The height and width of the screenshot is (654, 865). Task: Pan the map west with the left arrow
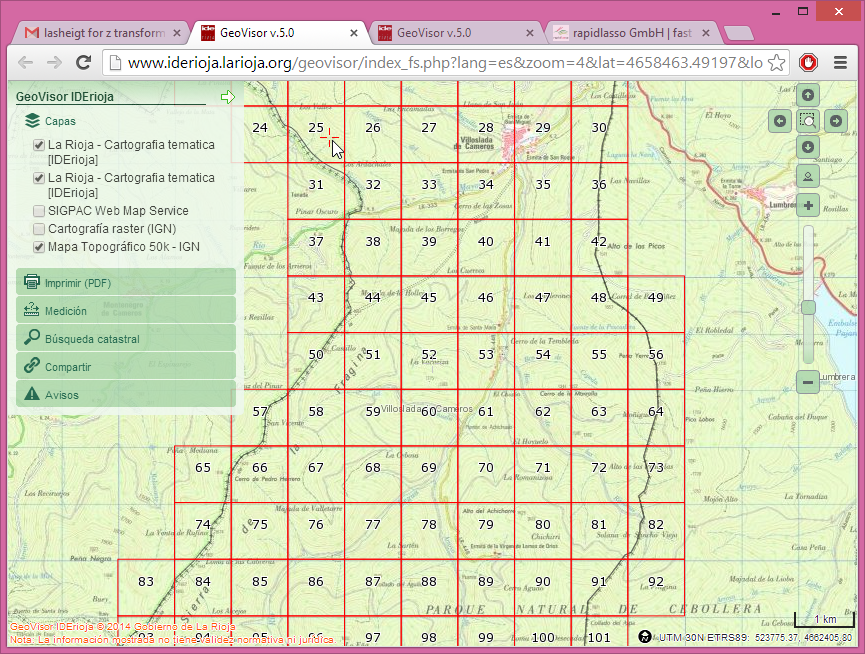coord(780,121)
